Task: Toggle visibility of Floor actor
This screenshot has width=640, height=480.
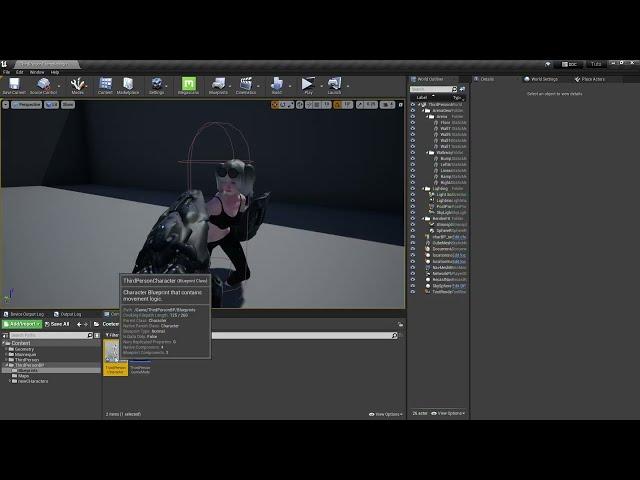Action: pos(413,122)
